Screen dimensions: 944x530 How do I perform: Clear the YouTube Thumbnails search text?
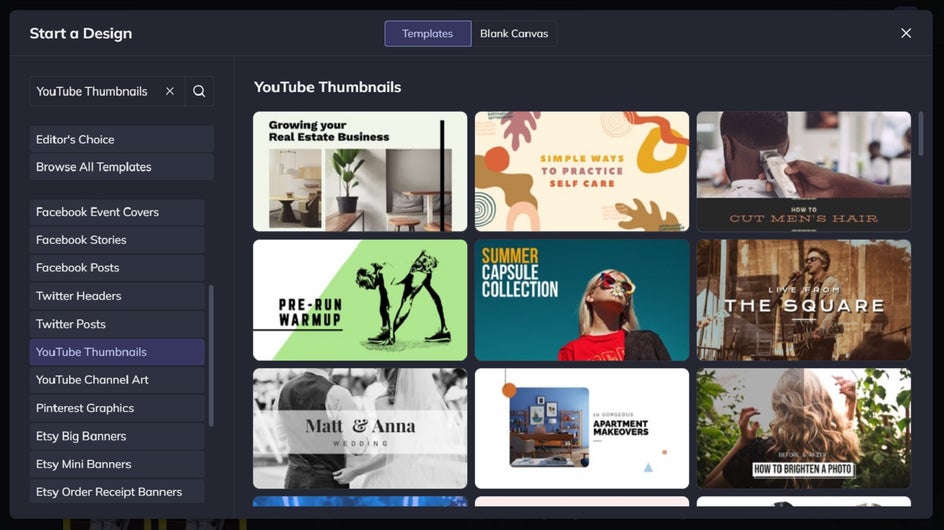tap(170, 91)
